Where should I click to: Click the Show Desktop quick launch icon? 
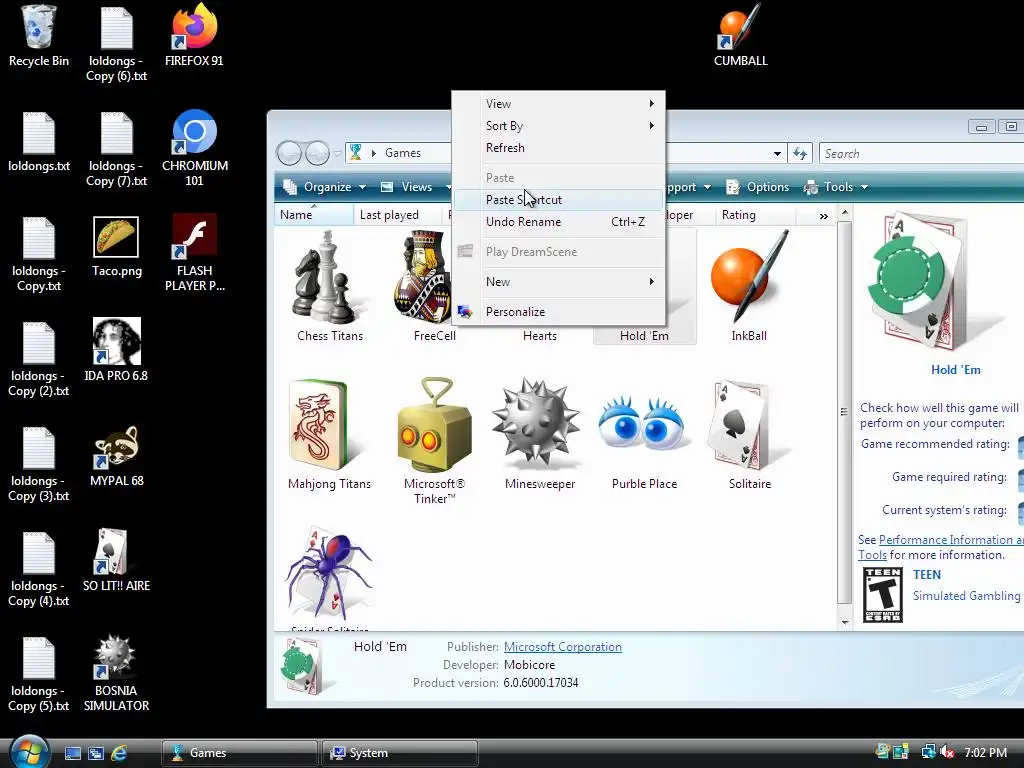(x=72, y=753)
